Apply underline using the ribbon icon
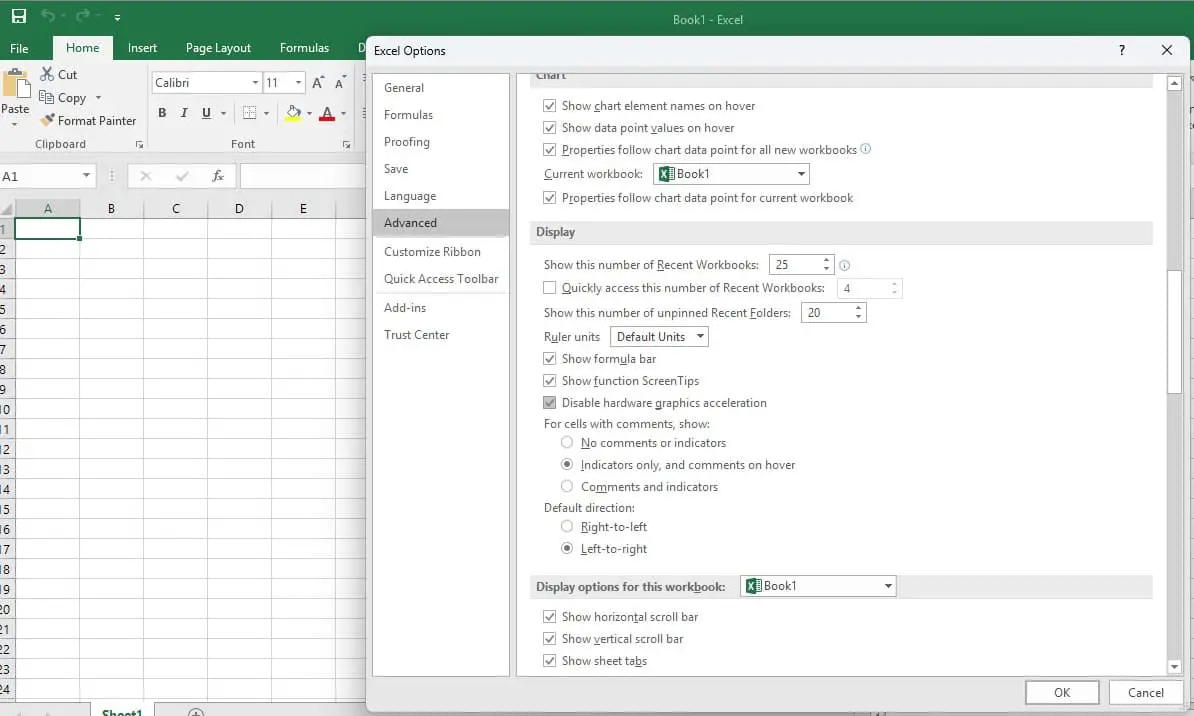This screenshot has width=1194, height=716. tap(207, 113)
